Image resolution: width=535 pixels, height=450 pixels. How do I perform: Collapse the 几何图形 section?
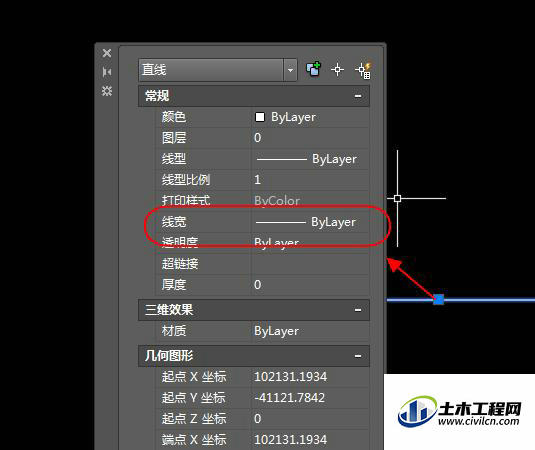pyautogui.click(x=358, y=356)
